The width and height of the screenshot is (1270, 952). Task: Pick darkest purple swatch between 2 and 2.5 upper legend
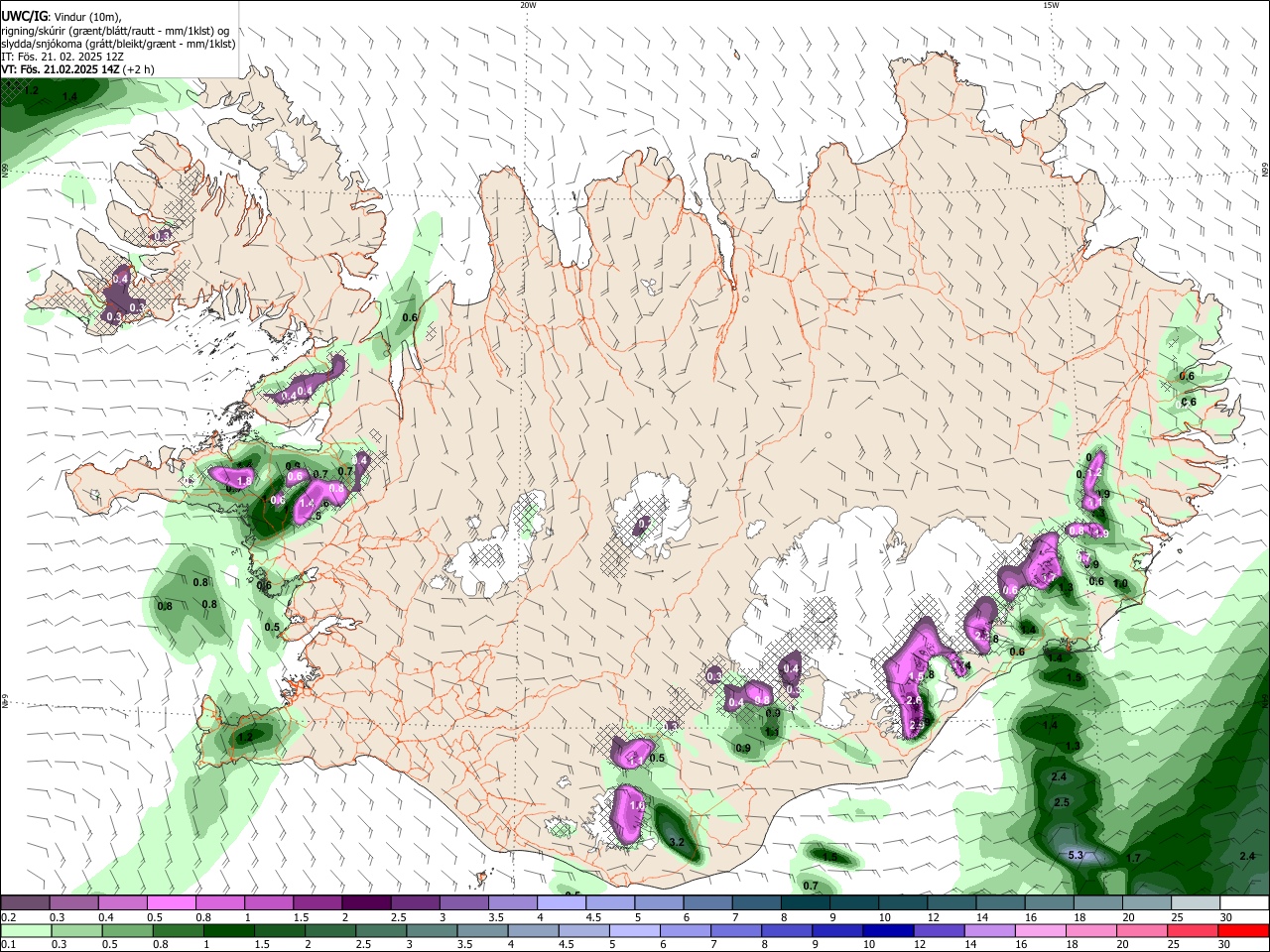click(x=365, y=903)
